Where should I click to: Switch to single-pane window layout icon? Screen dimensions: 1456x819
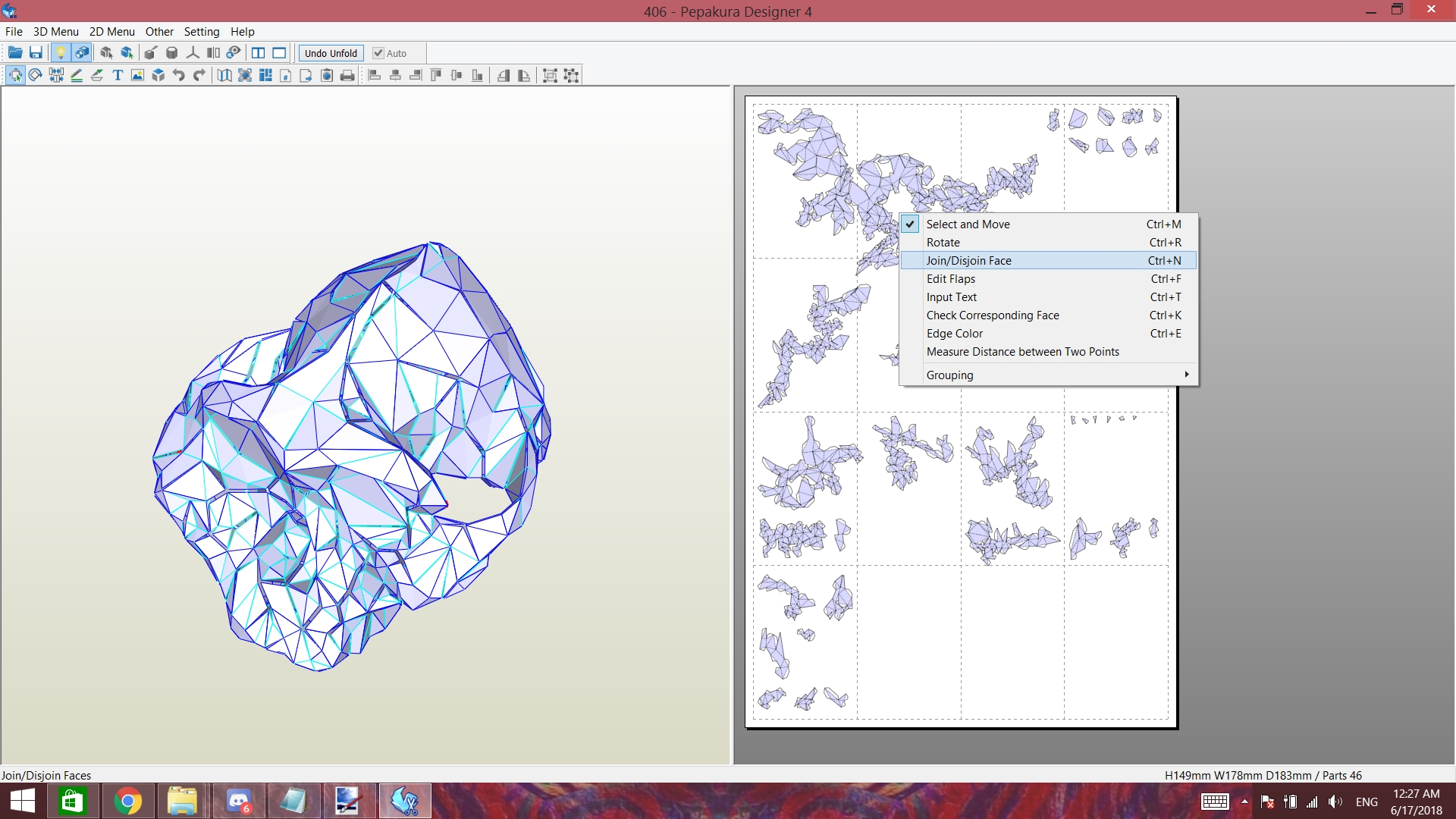pos(279,53)
